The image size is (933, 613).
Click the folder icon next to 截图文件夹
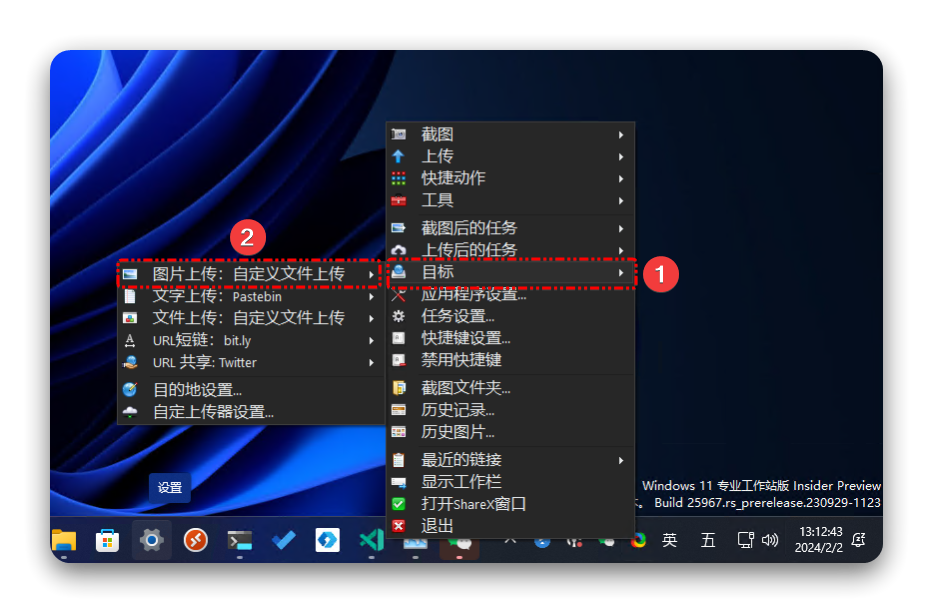(398, 388)
